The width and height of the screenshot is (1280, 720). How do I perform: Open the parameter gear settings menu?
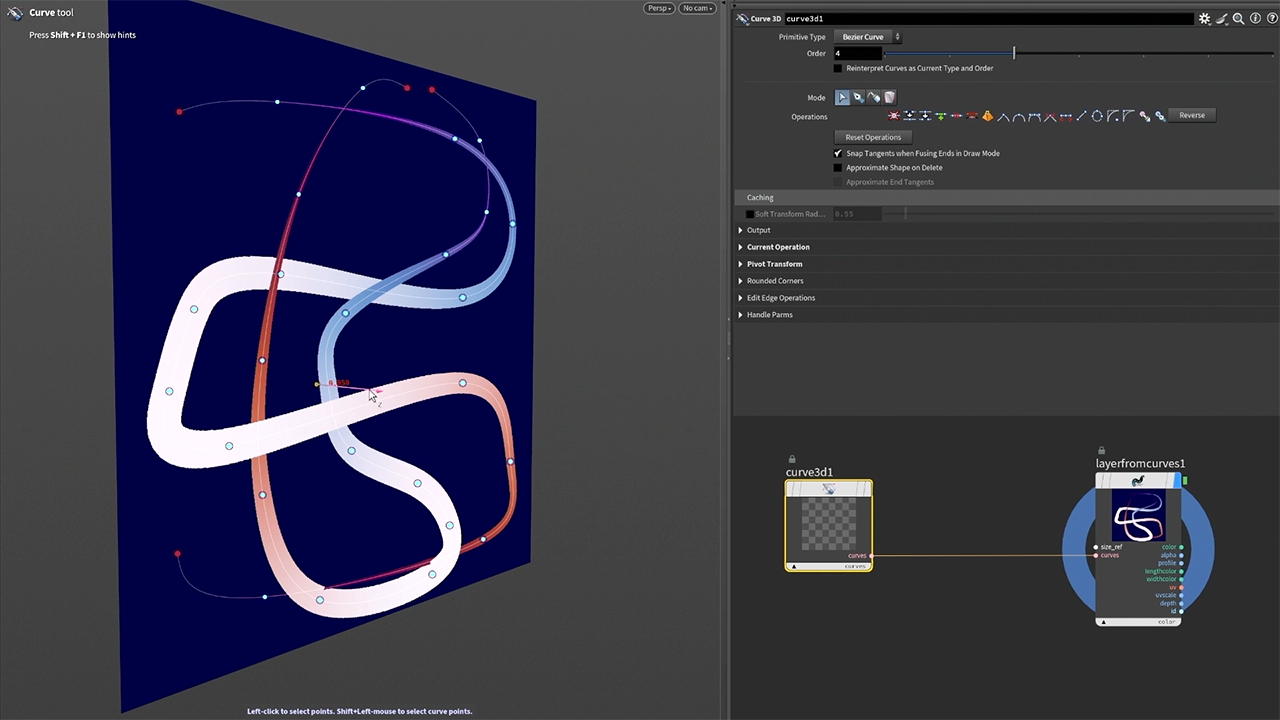(1205, 19)
